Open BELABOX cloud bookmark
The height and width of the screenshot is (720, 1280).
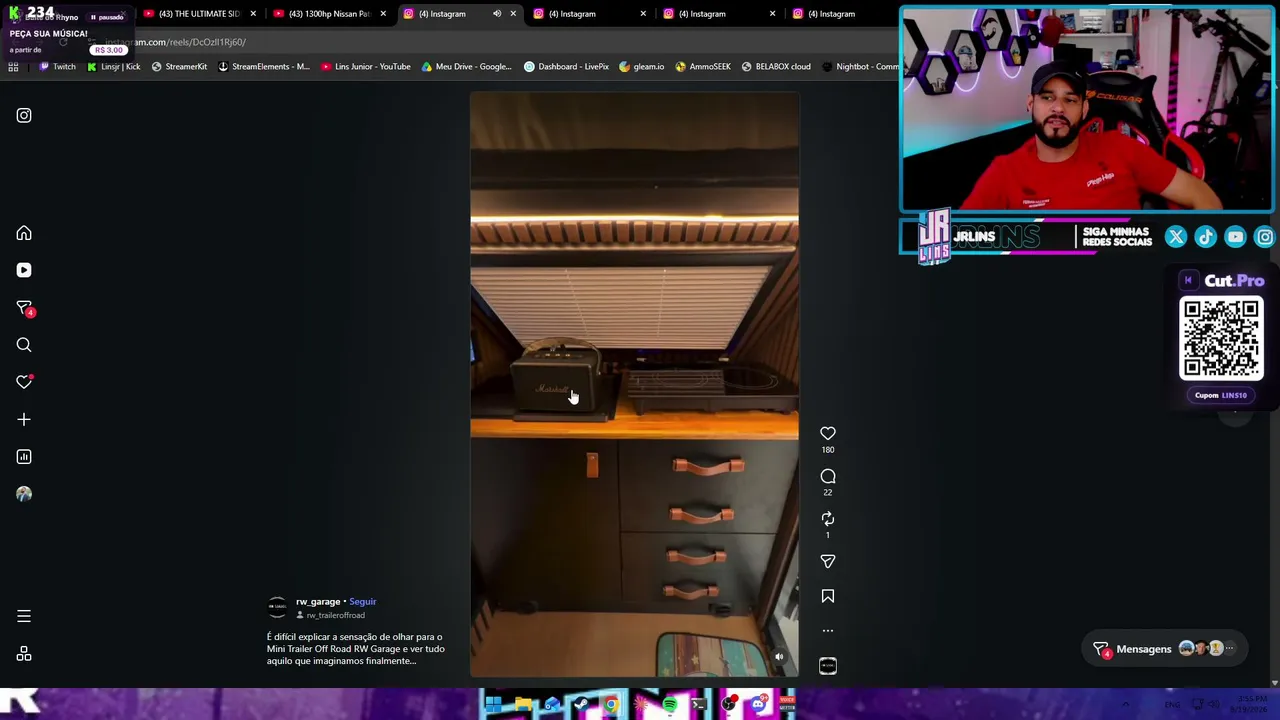pos(776,67)
